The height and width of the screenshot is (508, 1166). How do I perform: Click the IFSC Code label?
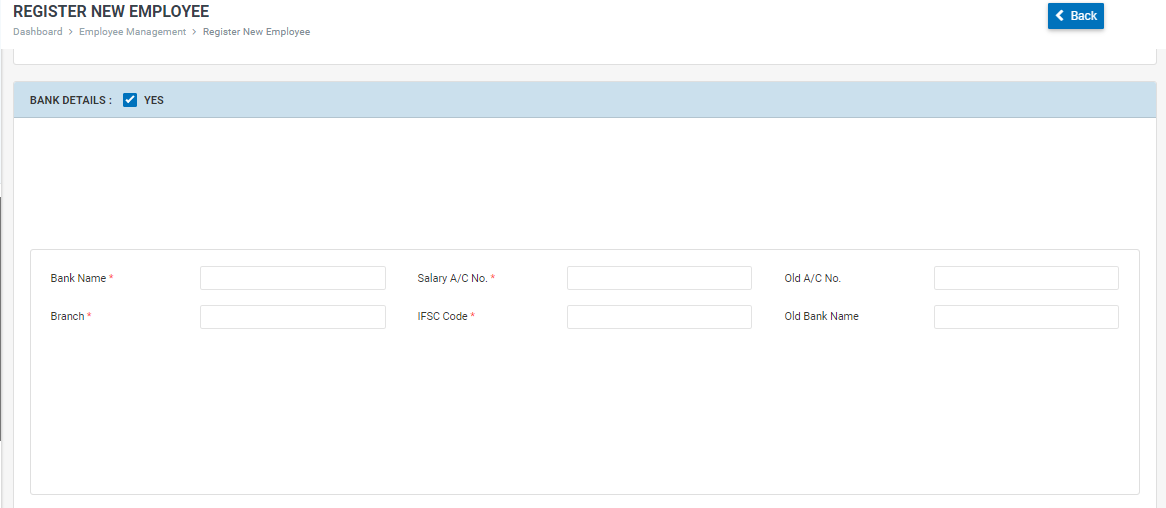coord(442,316)
